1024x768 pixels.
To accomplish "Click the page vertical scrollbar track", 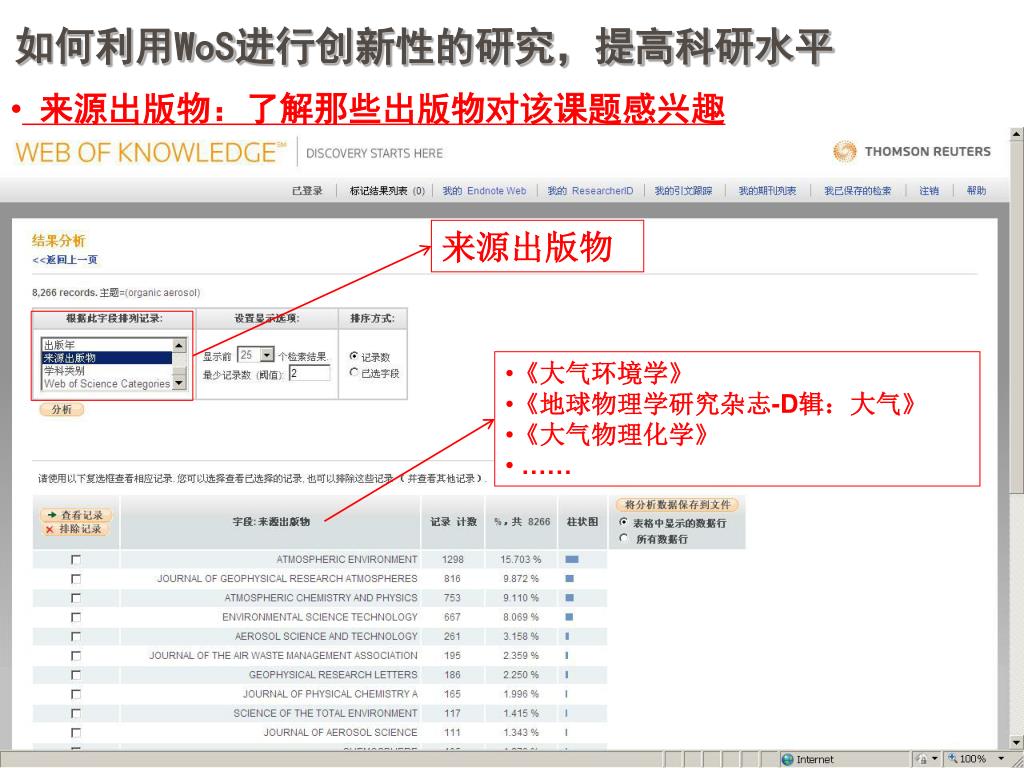I will (1017, 600).
